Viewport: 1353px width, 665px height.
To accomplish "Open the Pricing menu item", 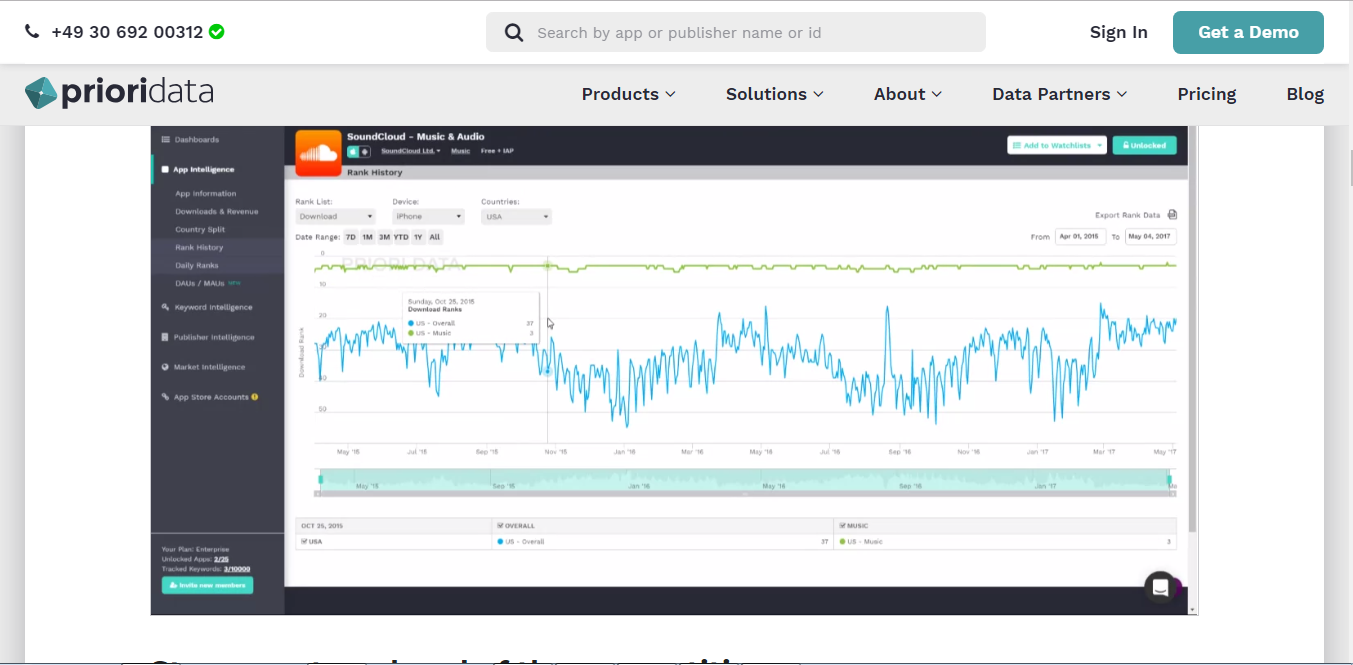I will [x=1207, y=94].
